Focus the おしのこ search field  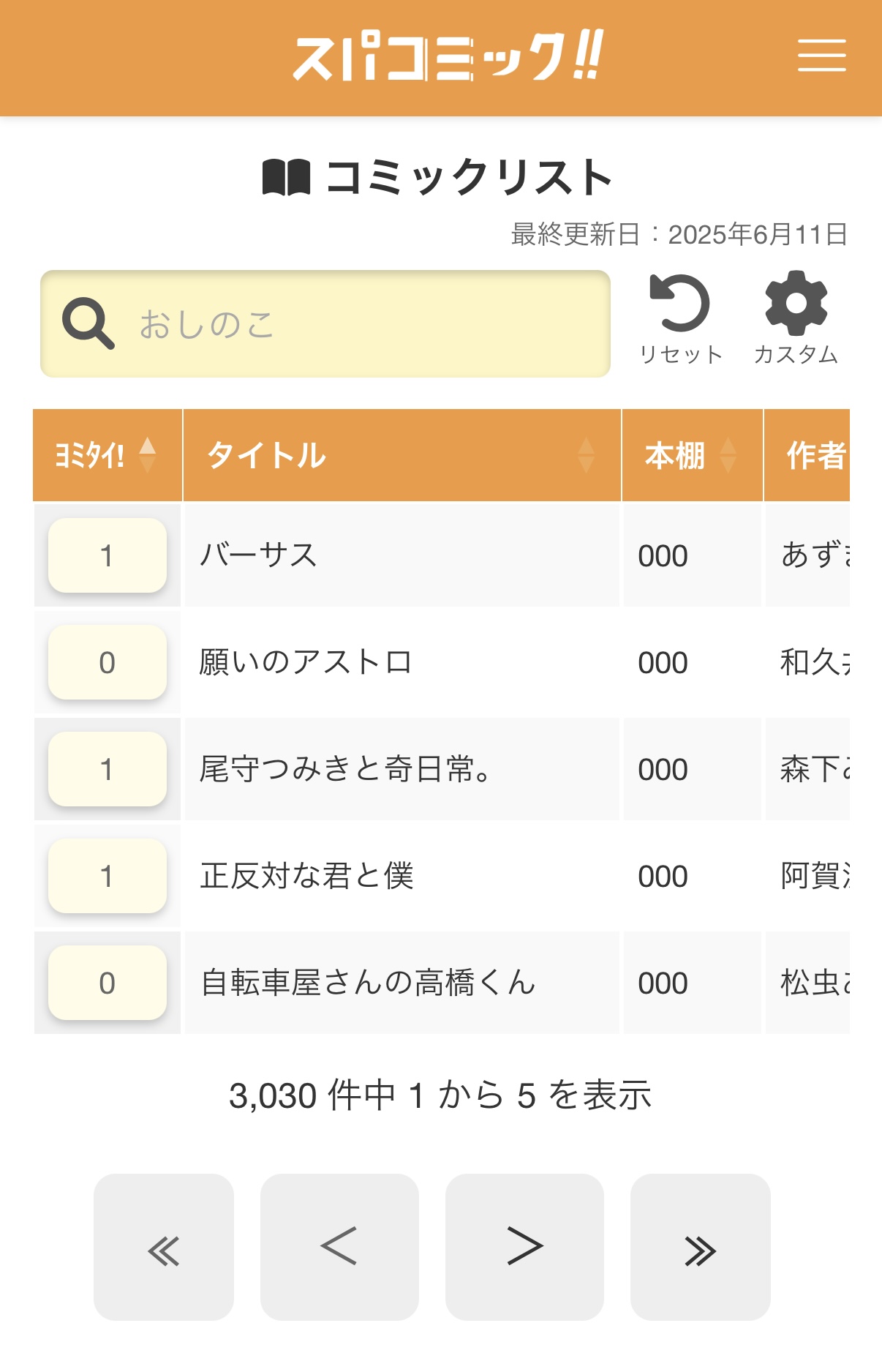pyautogui.click(x=325, y=323)
